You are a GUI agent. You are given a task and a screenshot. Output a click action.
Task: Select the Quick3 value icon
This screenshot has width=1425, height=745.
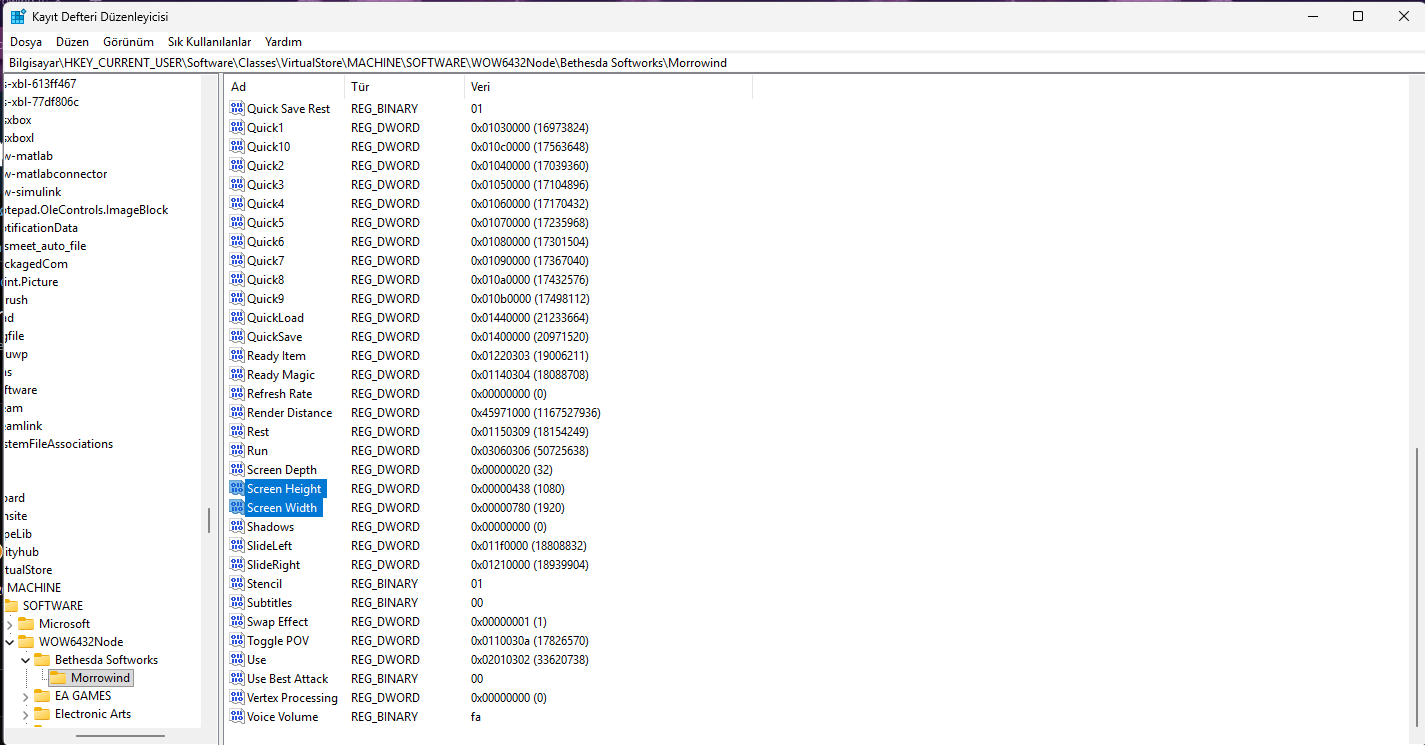tap(237, 184)
